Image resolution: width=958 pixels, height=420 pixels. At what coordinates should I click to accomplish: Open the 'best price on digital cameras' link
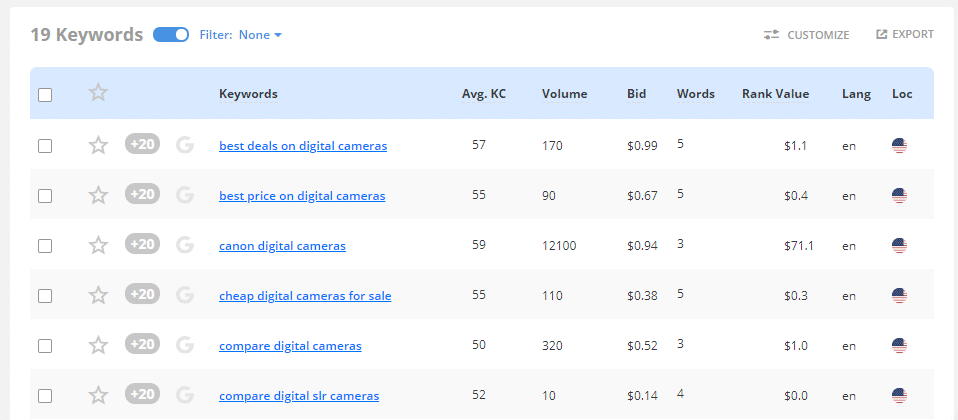tap(302, 196)
